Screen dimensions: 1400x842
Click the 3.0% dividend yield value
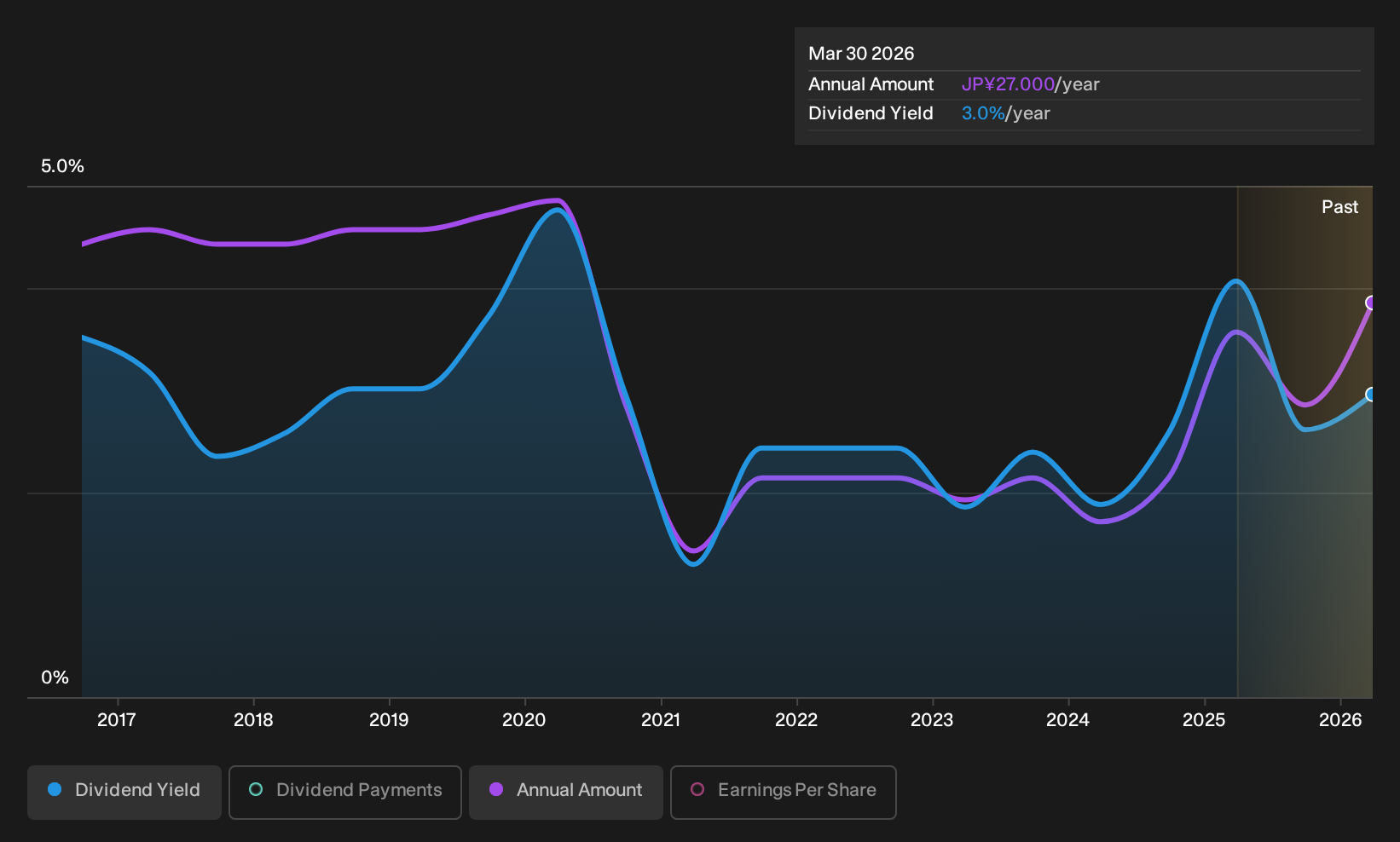983,113
